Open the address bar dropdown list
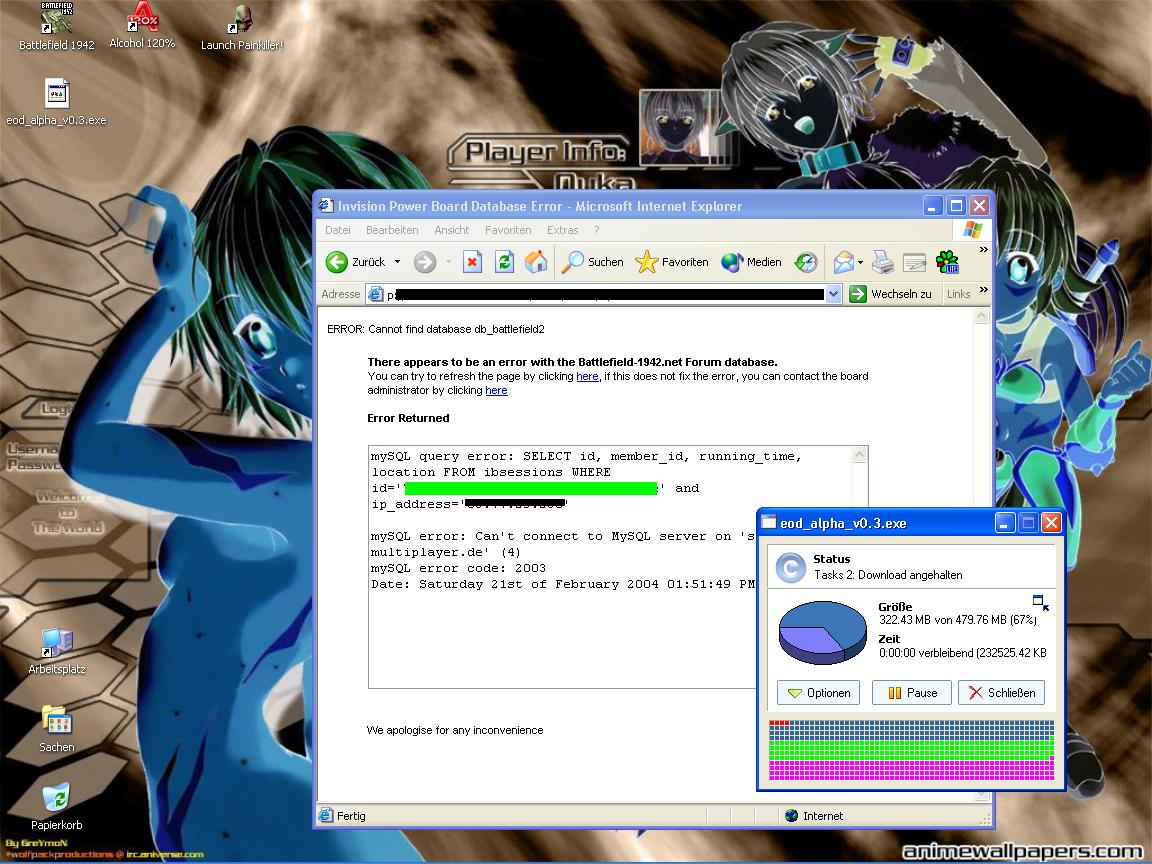Viewport: 1152px width, 864px height. click(x=833, y=294)
